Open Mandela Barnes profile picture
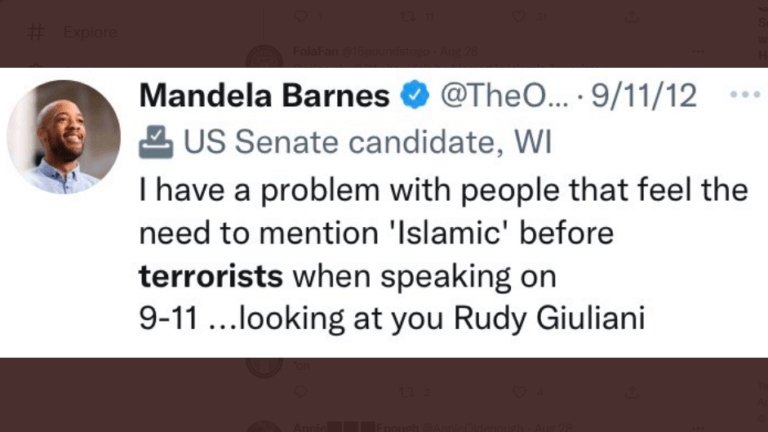 pyautogui.click(x=64, y=137)
